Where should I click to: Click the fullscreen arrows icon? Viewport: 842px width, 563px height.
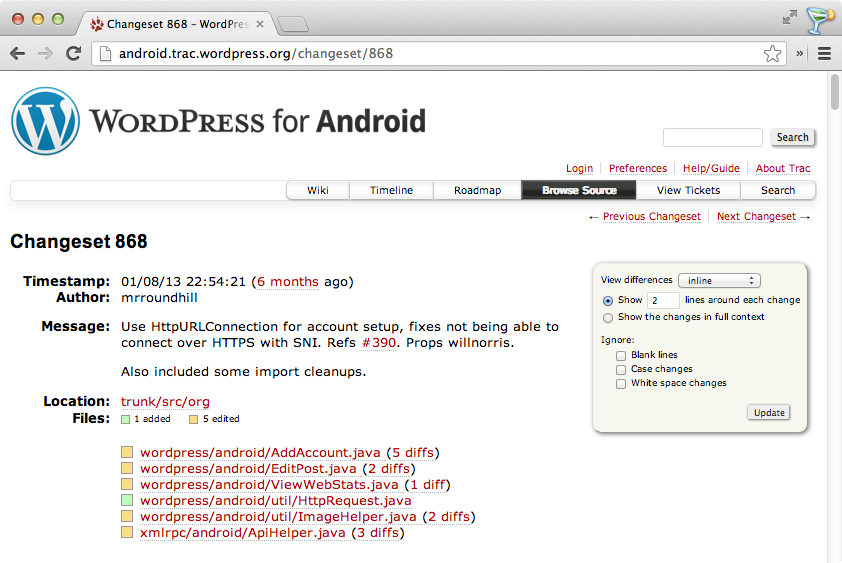(790, 17)
